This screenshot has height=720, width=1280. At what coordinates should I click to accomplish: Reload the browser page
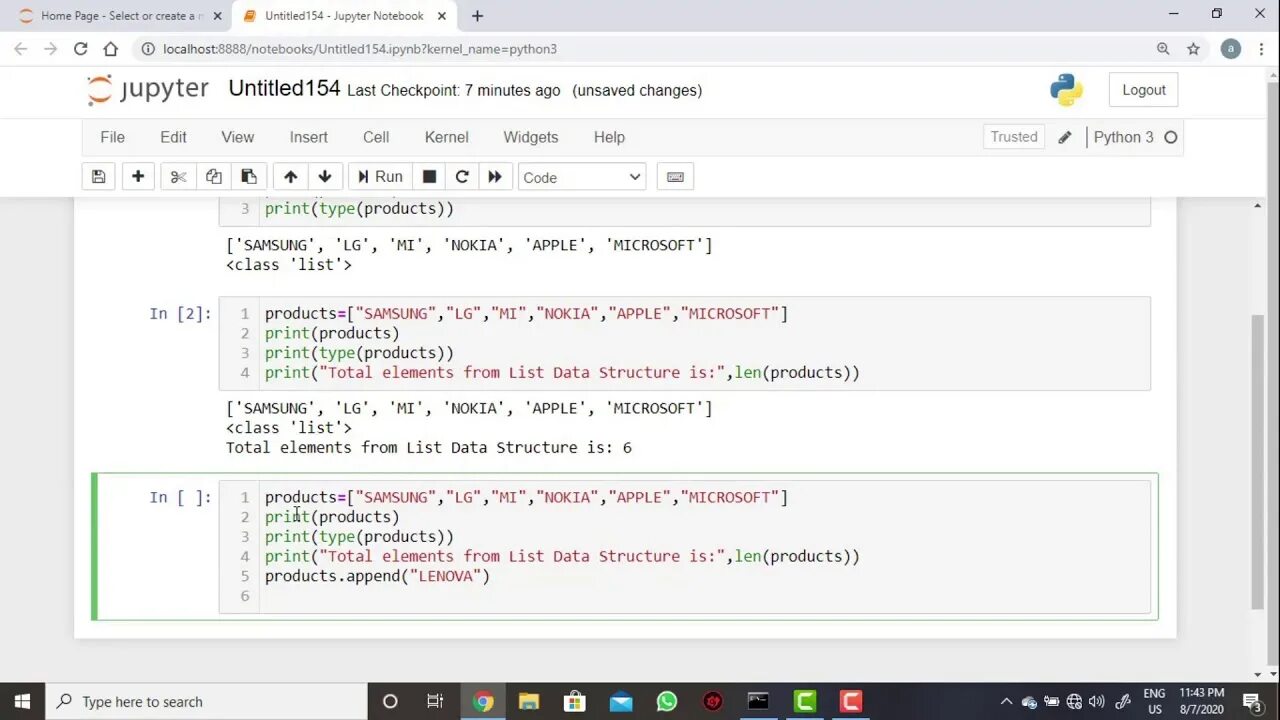click(80, 48)
